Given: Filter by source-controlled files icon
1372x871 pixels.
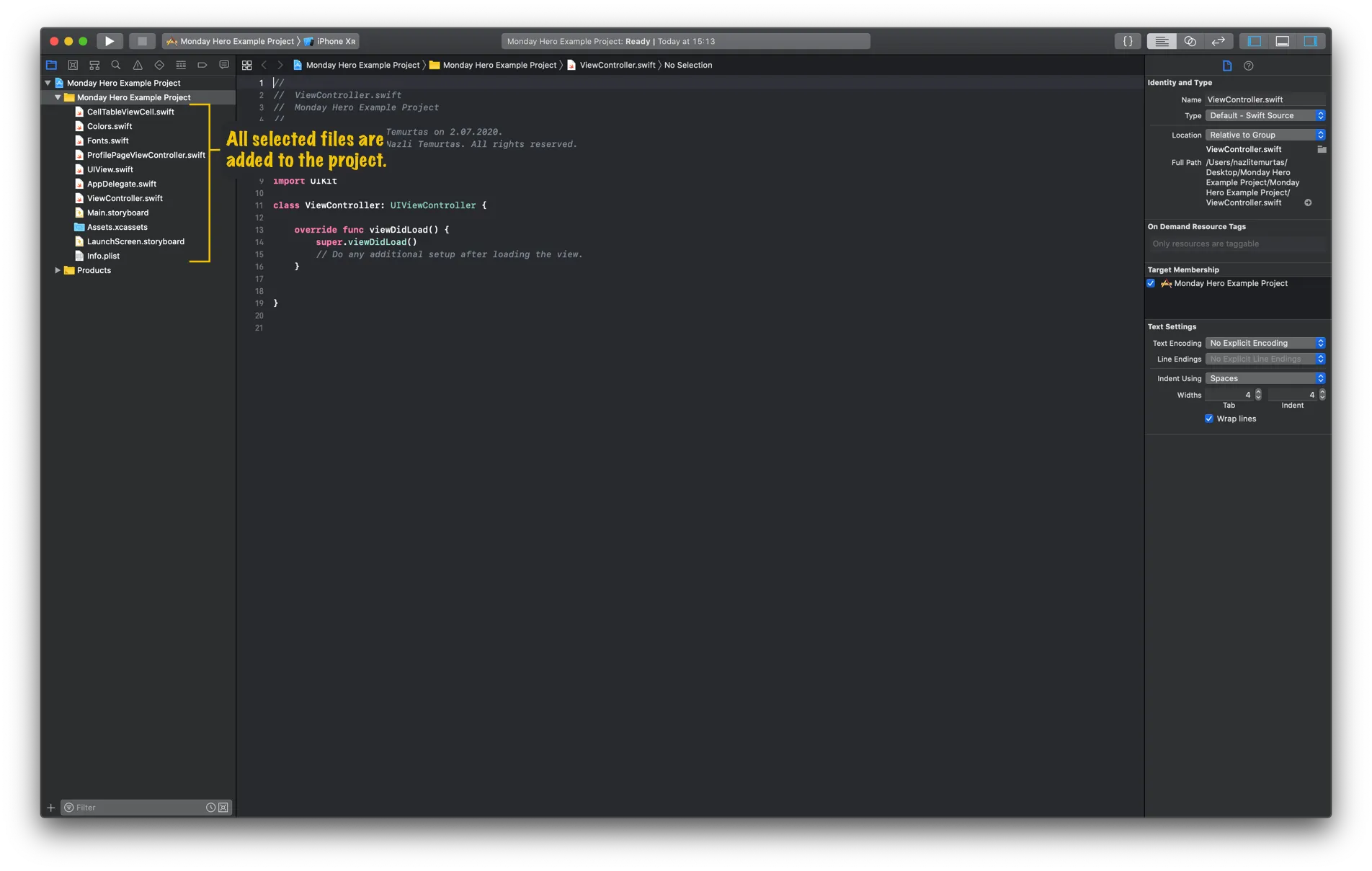Looking at the screenshot, I should pyautogui.click(x=223, y=808).
